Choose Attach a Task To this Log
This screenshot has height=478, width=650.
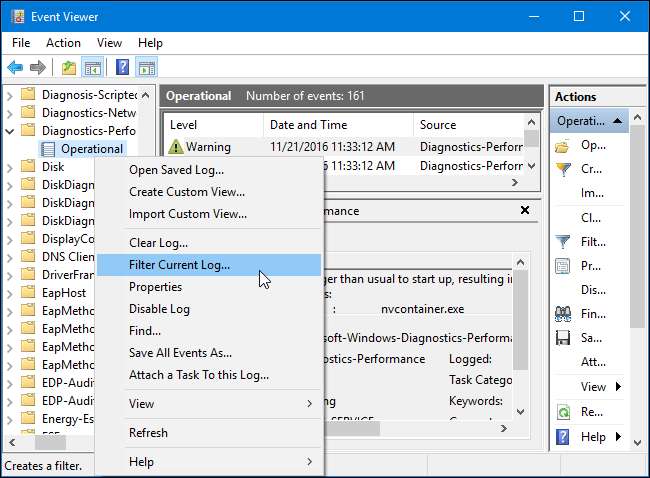point(209,374)
